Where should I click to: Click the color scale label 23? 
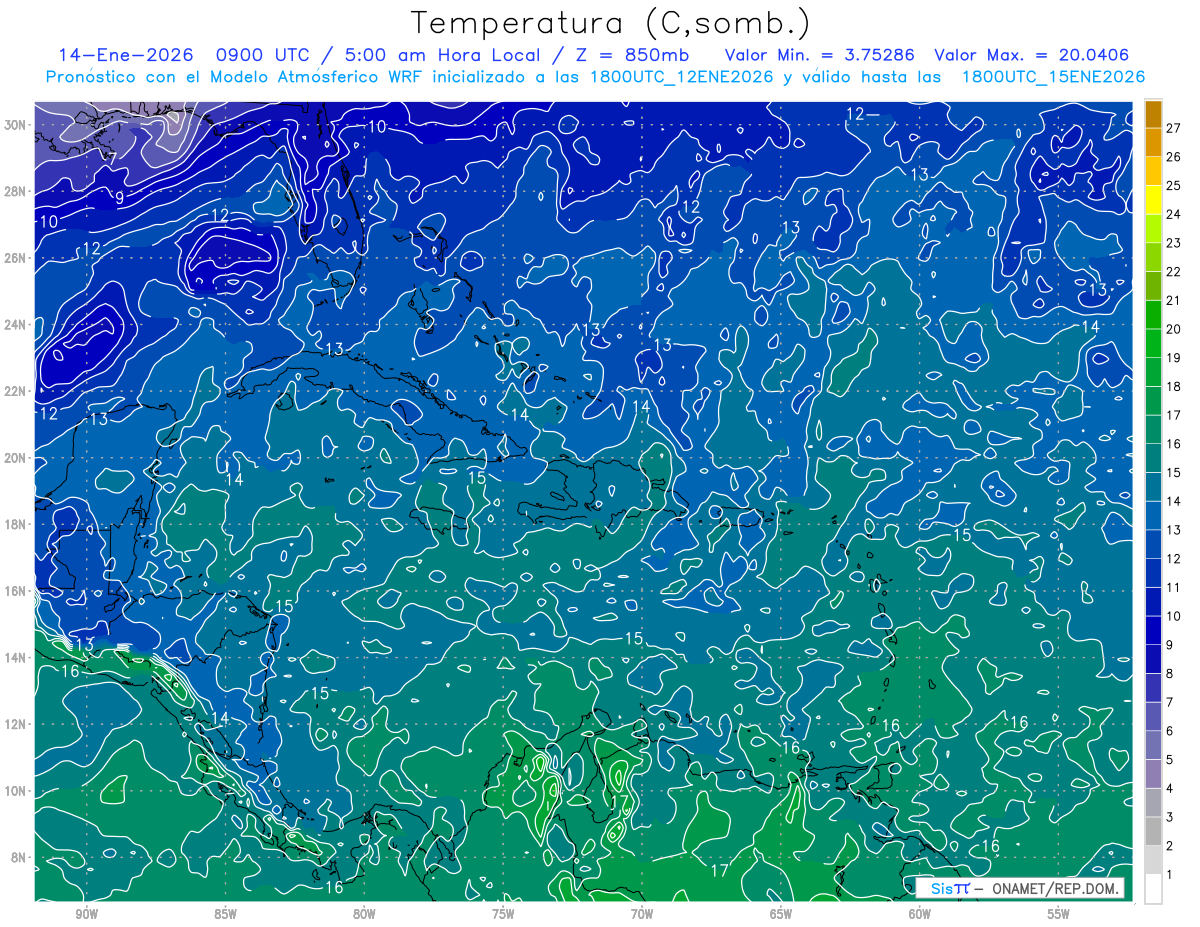pyautogui.click(x=1173, y=243)
